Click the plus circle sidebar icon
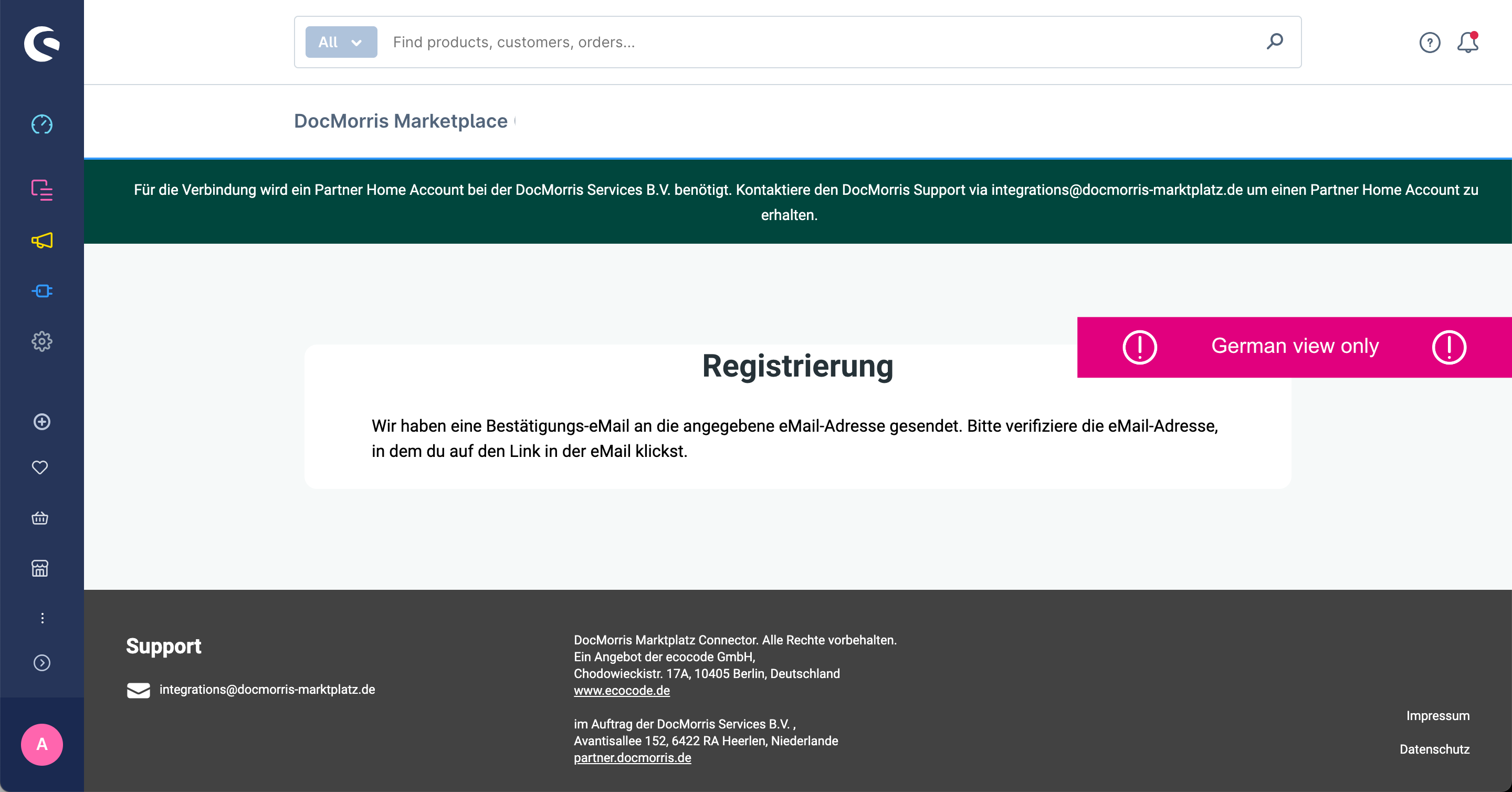The image size is (1512, 792). (x=41, y=422)
